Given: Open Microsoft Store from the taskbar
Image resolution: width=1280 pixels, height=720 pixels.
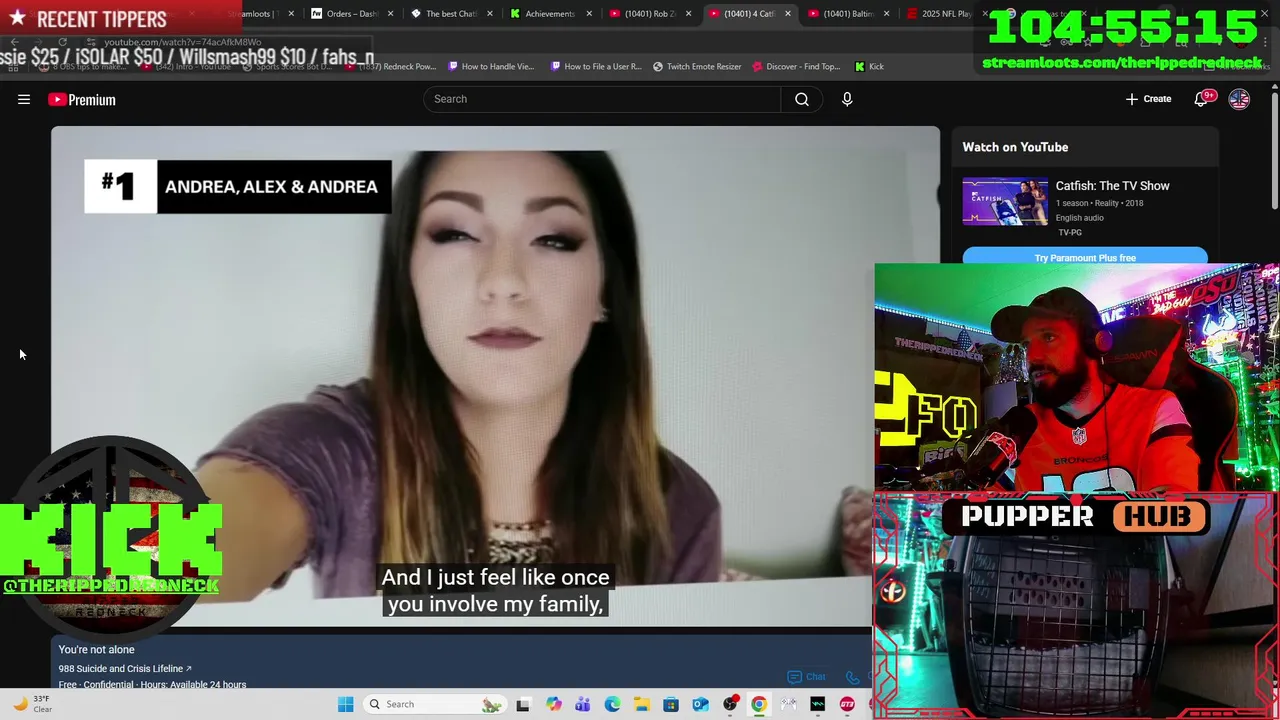Looking at the screenshot, I should click(671, 704).
